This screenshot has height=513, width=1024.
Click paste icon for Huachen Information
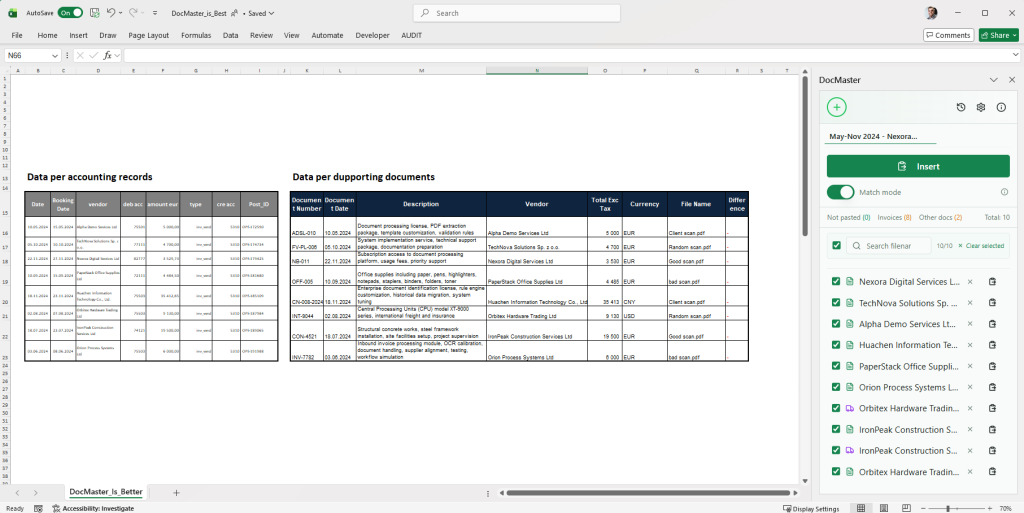pos(992,345)
